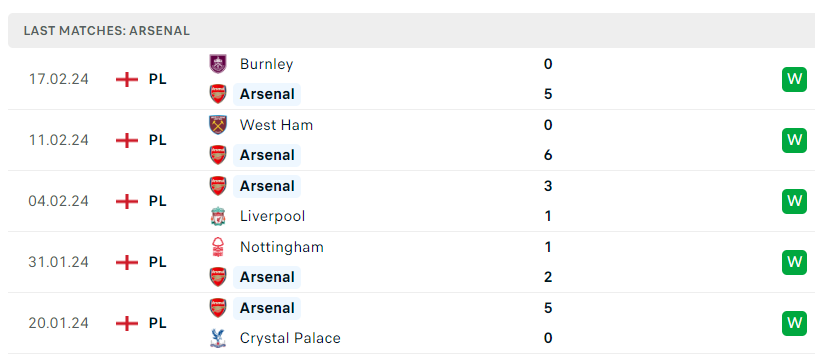Click the W badge for Burnley match
Viewport: 815px width, 360px height.
pyautogui.click(x=794, y=79)
